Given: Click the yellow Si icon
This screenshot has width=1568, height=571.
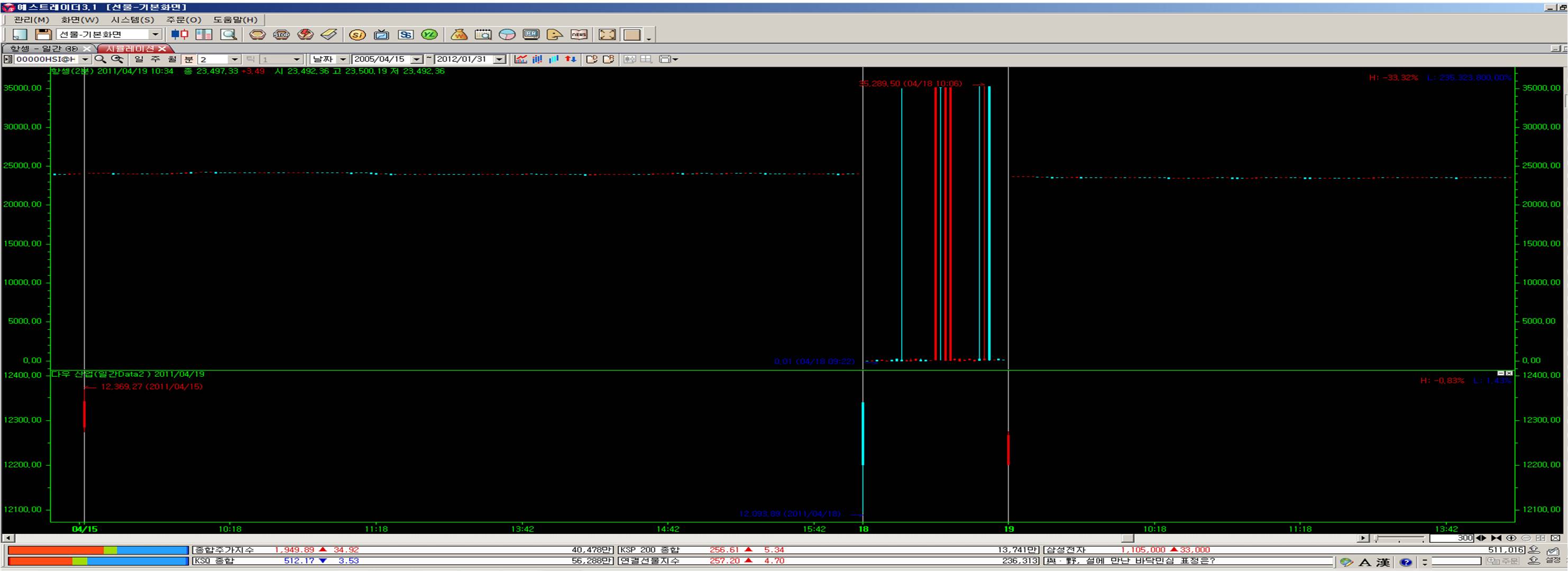Looking at the screenshot, I should click(x=357, y=35).
